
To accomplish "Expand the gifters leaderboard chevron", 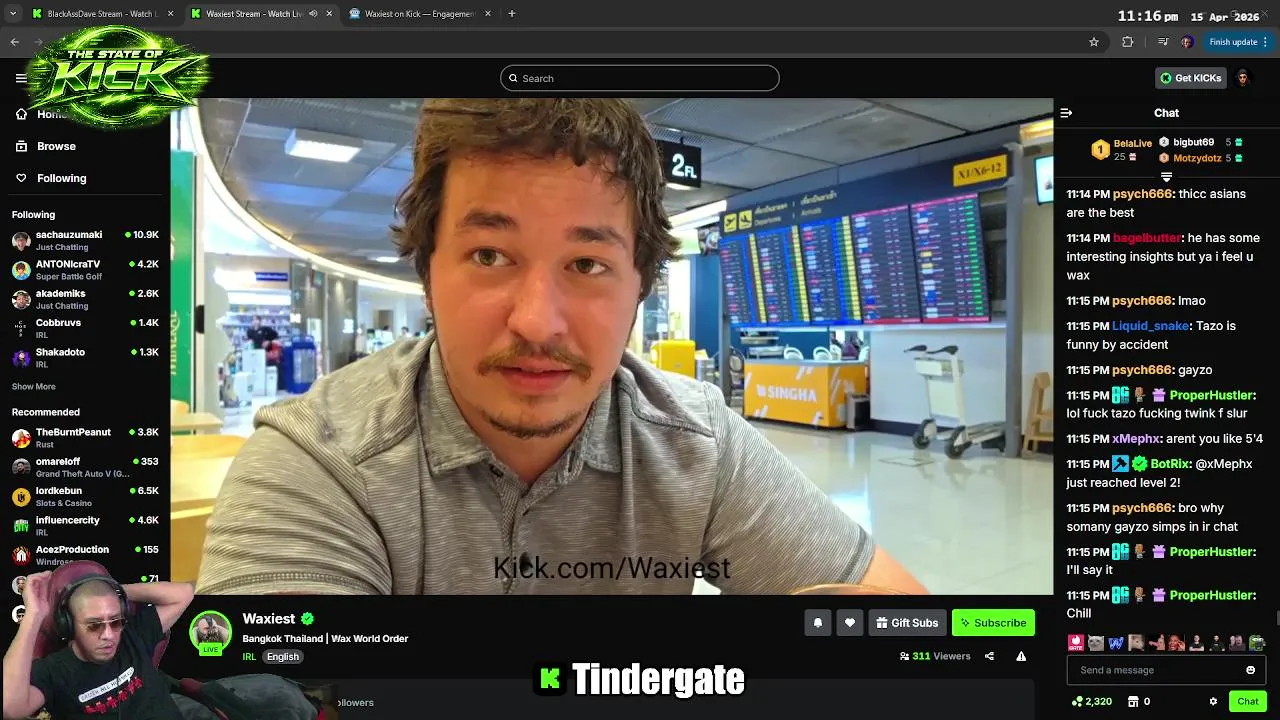I will tap(1166, 178).
